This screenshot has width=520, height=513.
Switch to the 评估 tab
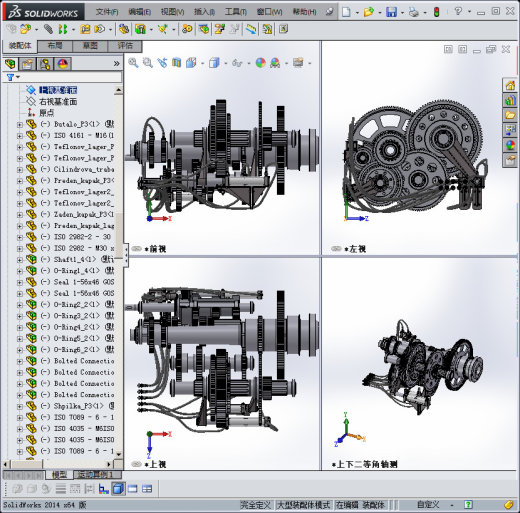pyautogui.click(x=125, y=46)
